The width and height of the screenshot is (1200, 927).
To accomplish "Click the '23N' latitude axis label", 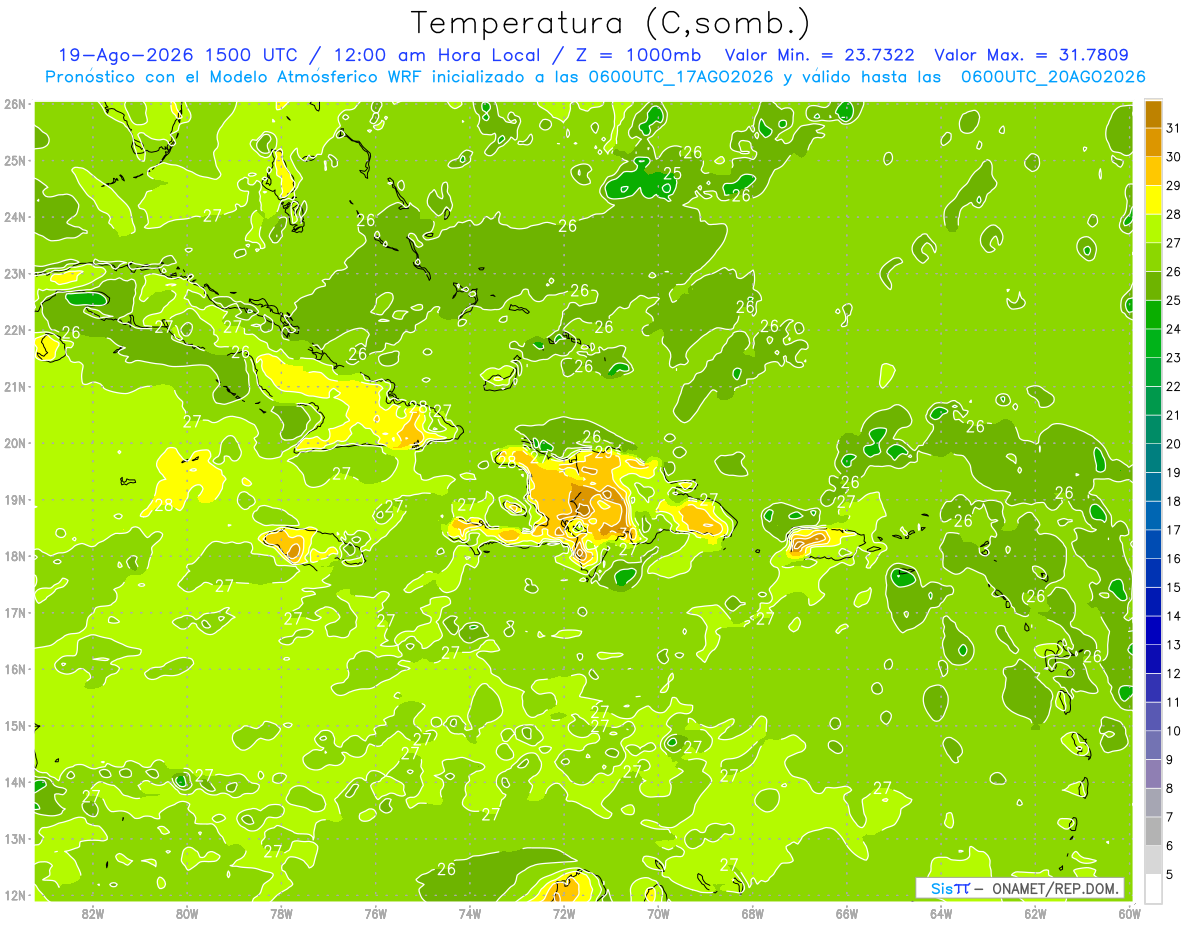I will click(15, 273).
